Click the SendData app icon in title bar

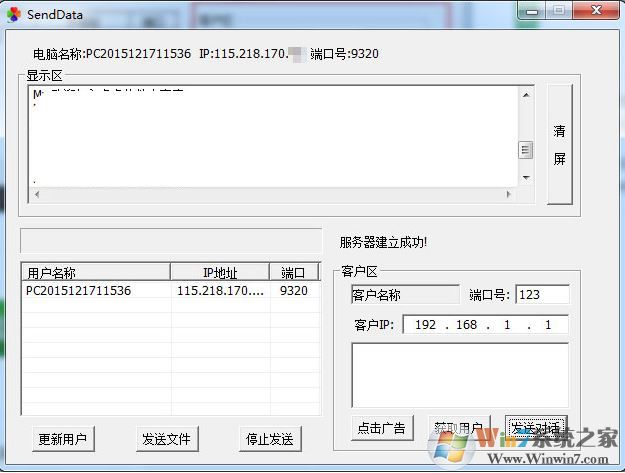(x=14, y=13)
